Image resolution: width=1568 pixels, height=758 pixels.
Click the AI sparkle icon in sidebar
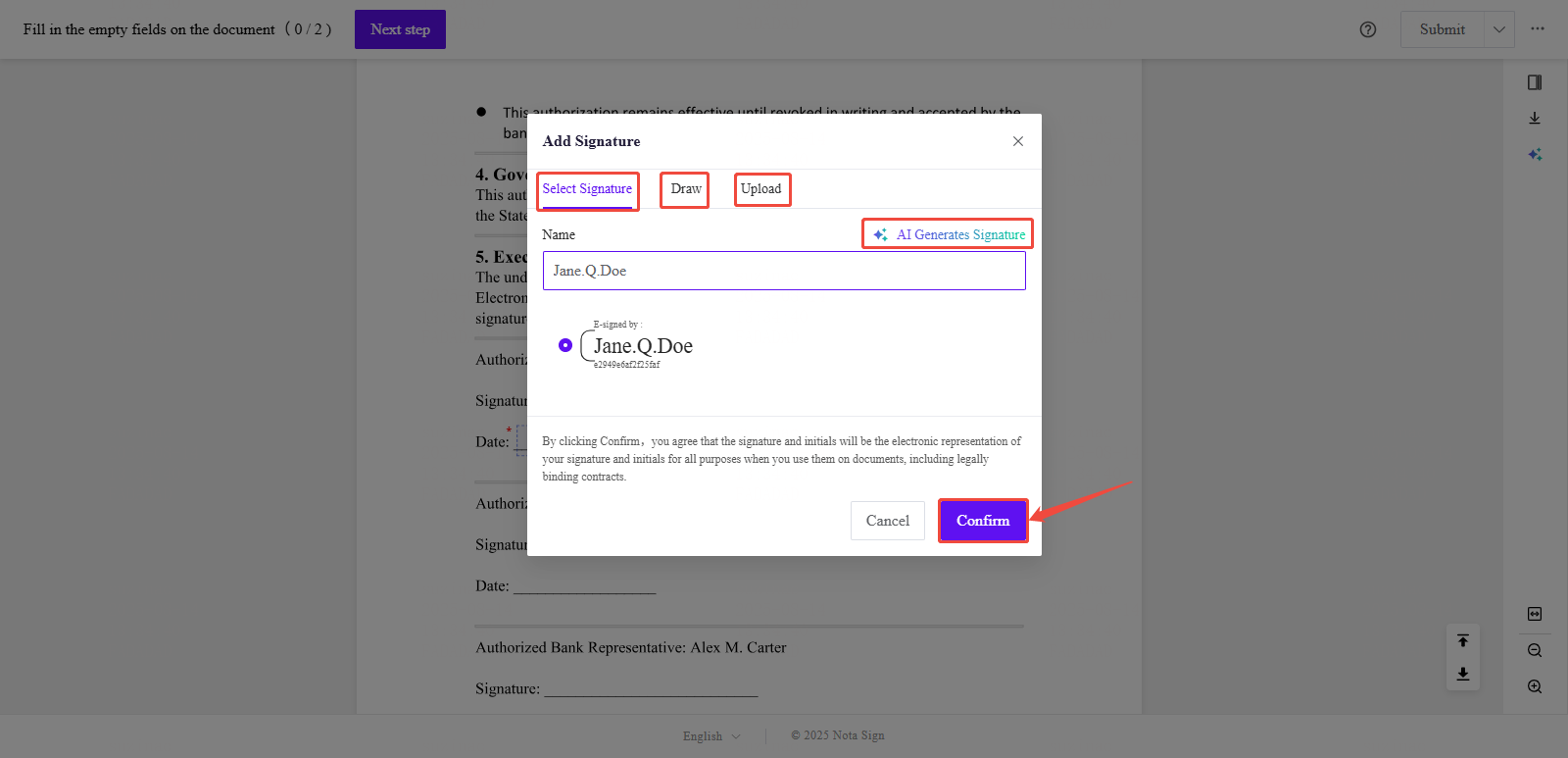point(1535,155)
